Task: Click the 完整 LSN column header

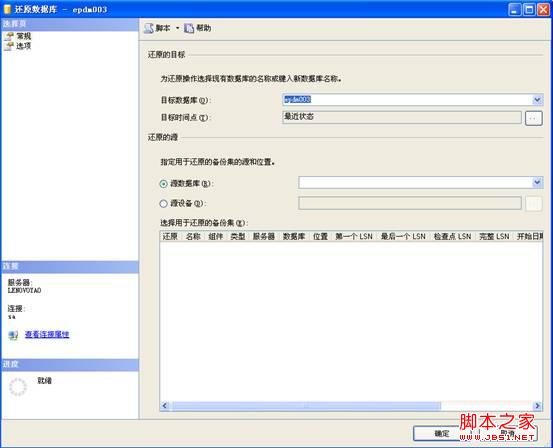Action: click(x=494, y=236)
